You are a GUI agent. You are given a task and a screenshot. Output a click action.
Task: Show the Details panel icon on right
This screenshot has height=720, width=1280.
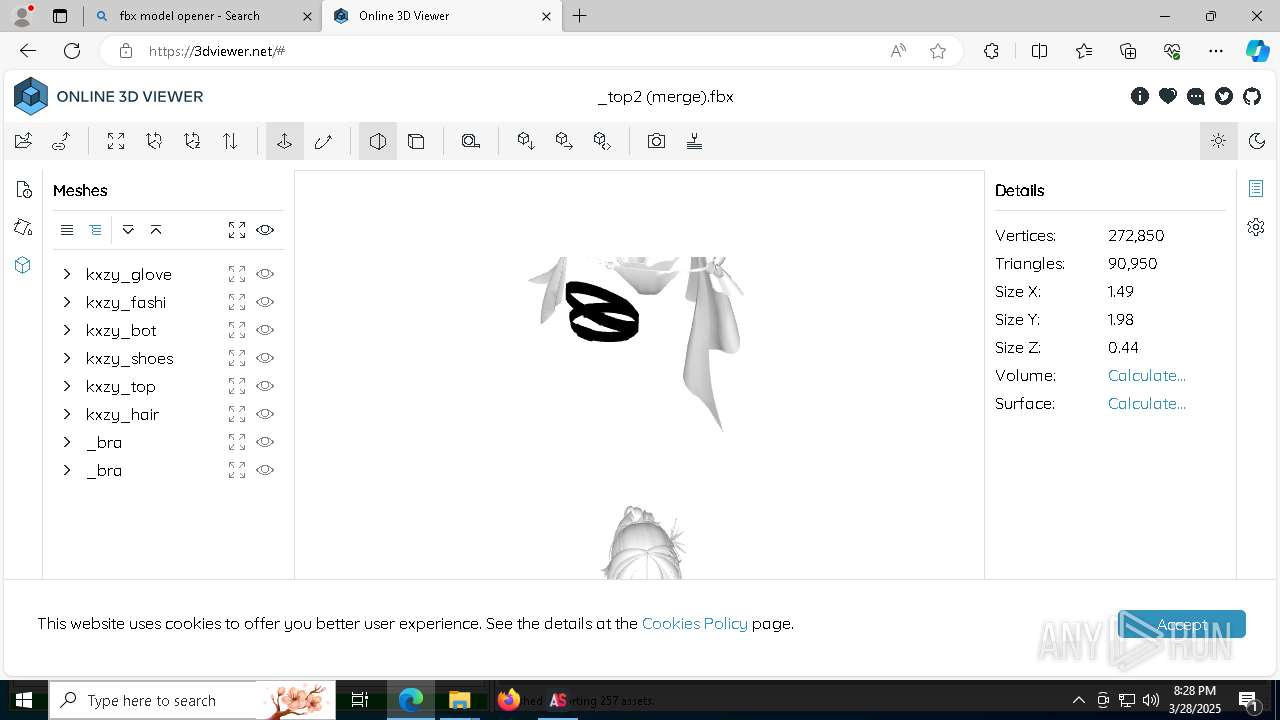click(1256, 189)
